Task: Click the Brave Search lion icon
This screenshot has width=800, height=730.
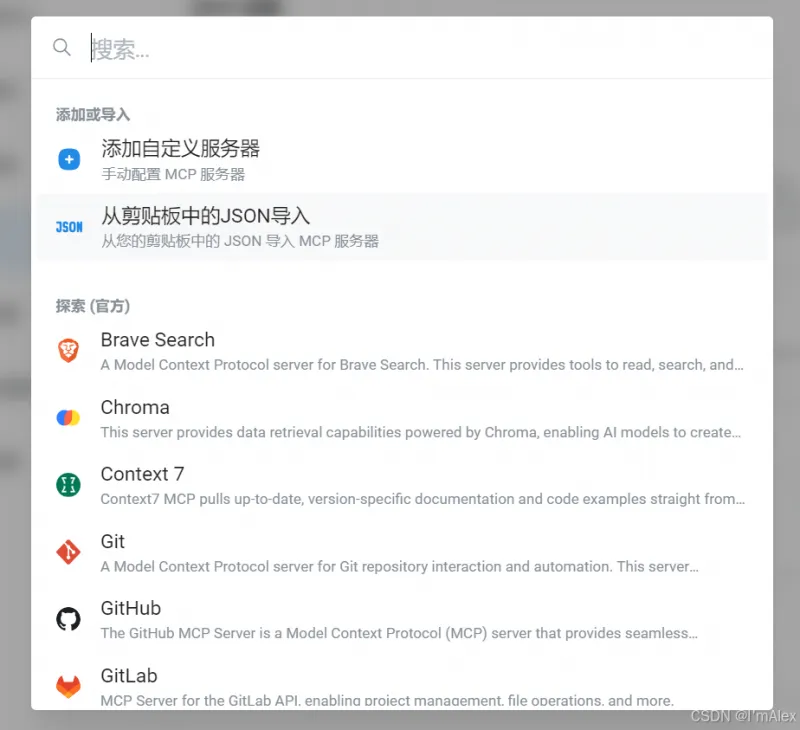Action: (x=68, y=351)
